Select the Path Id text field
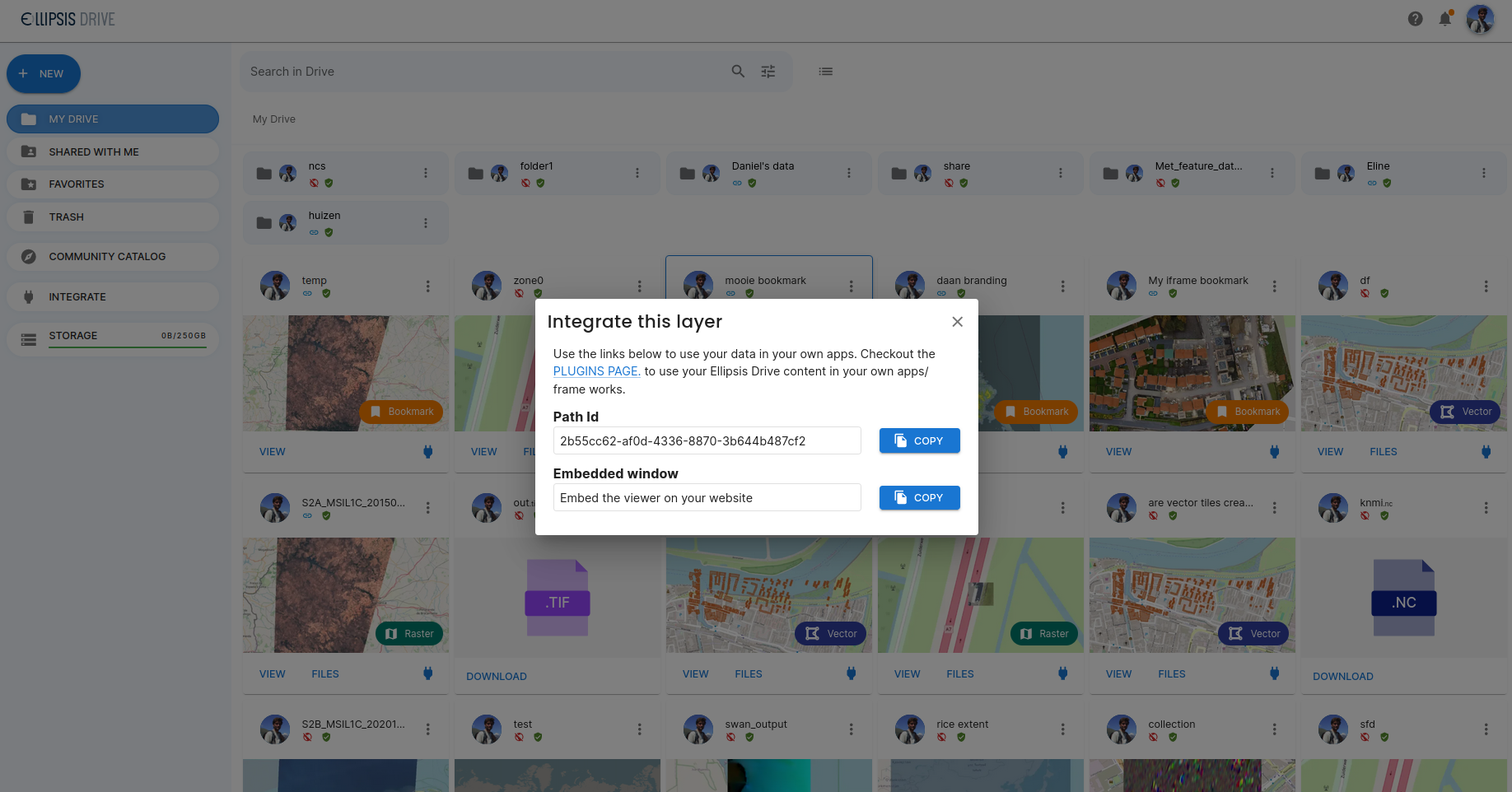 point(707,440)
